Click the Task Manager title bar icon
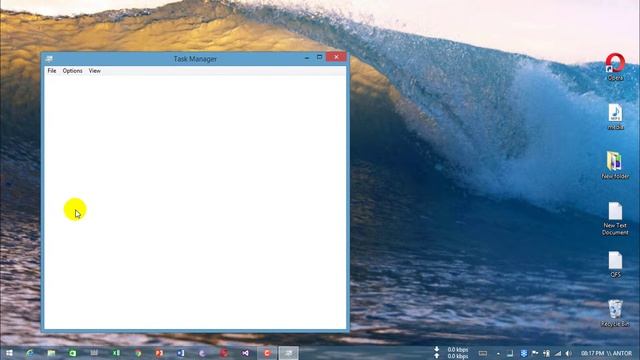 click(x=49, y=59)
